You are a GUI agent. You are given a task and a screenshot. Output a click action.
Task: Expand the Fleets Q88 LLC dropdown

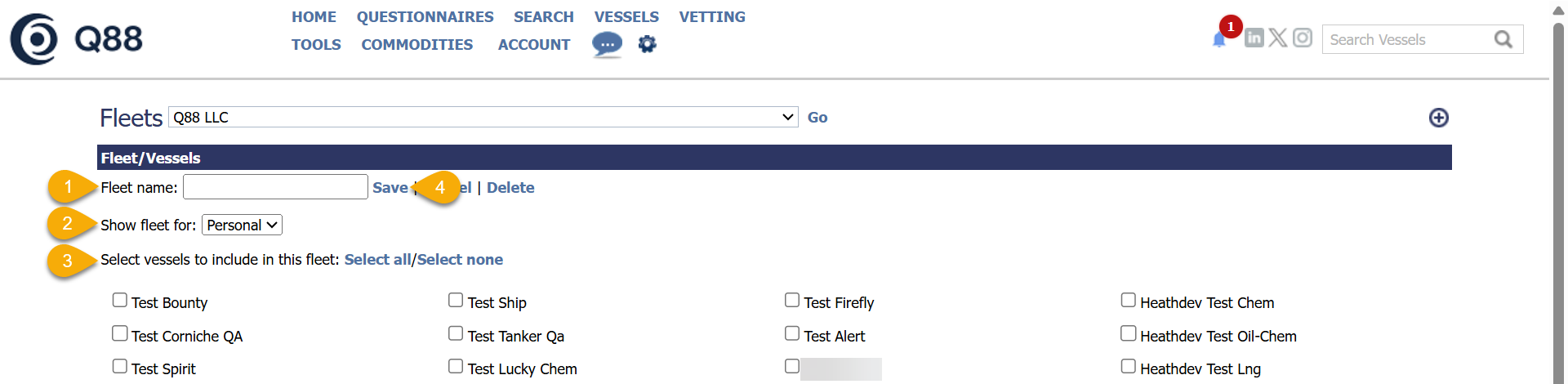pos(483,117)
